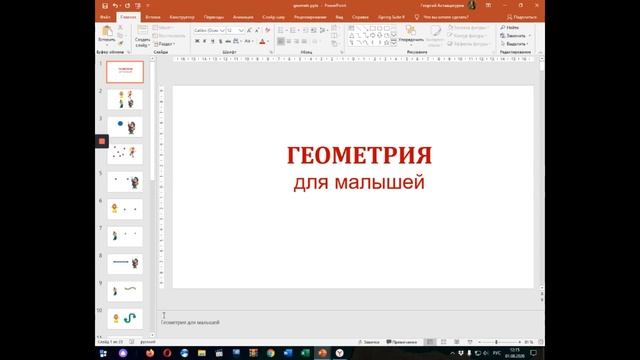The height and width of the screenshot is (360, 640).
Task: Open the font color dropdown arrow
Action: (x=268, y=42)
